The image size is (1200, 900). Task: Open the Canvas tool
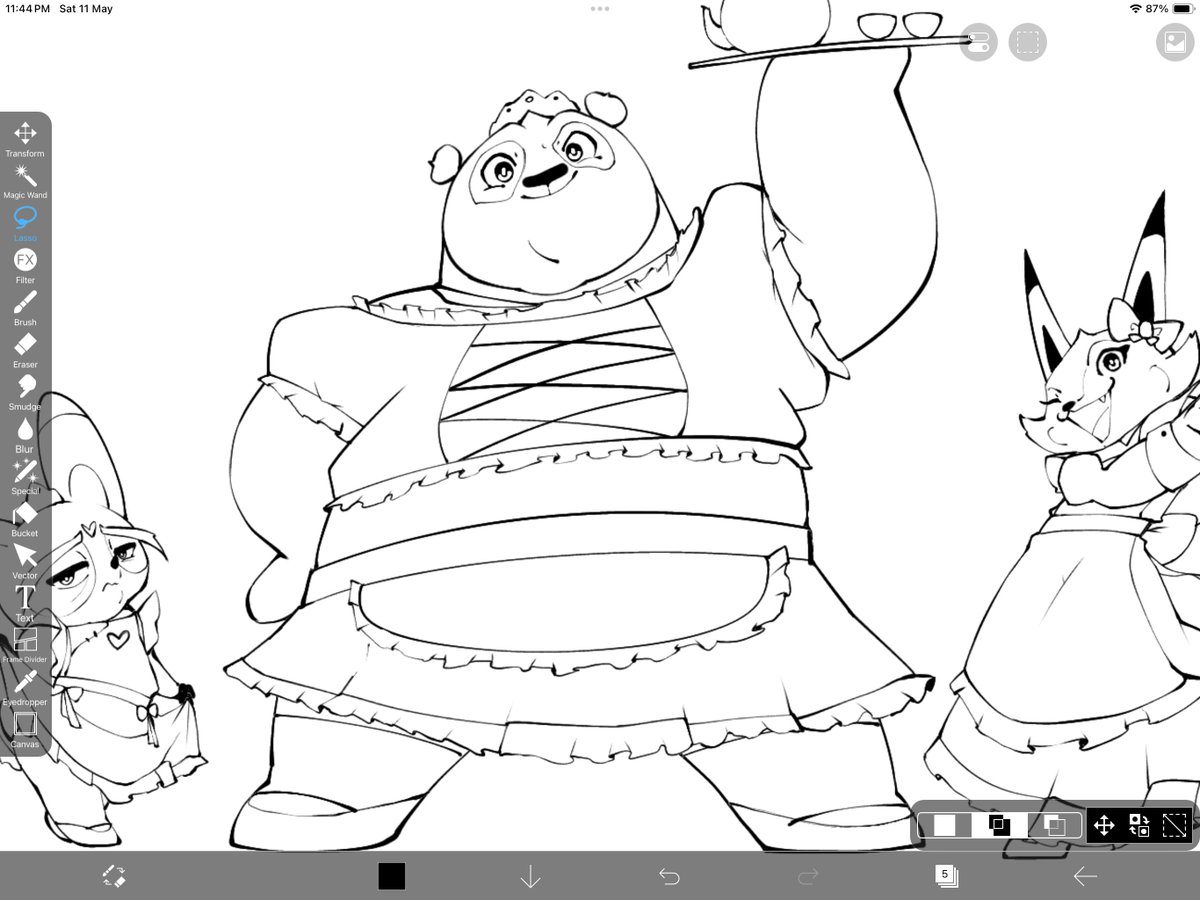tap(25, 730)
